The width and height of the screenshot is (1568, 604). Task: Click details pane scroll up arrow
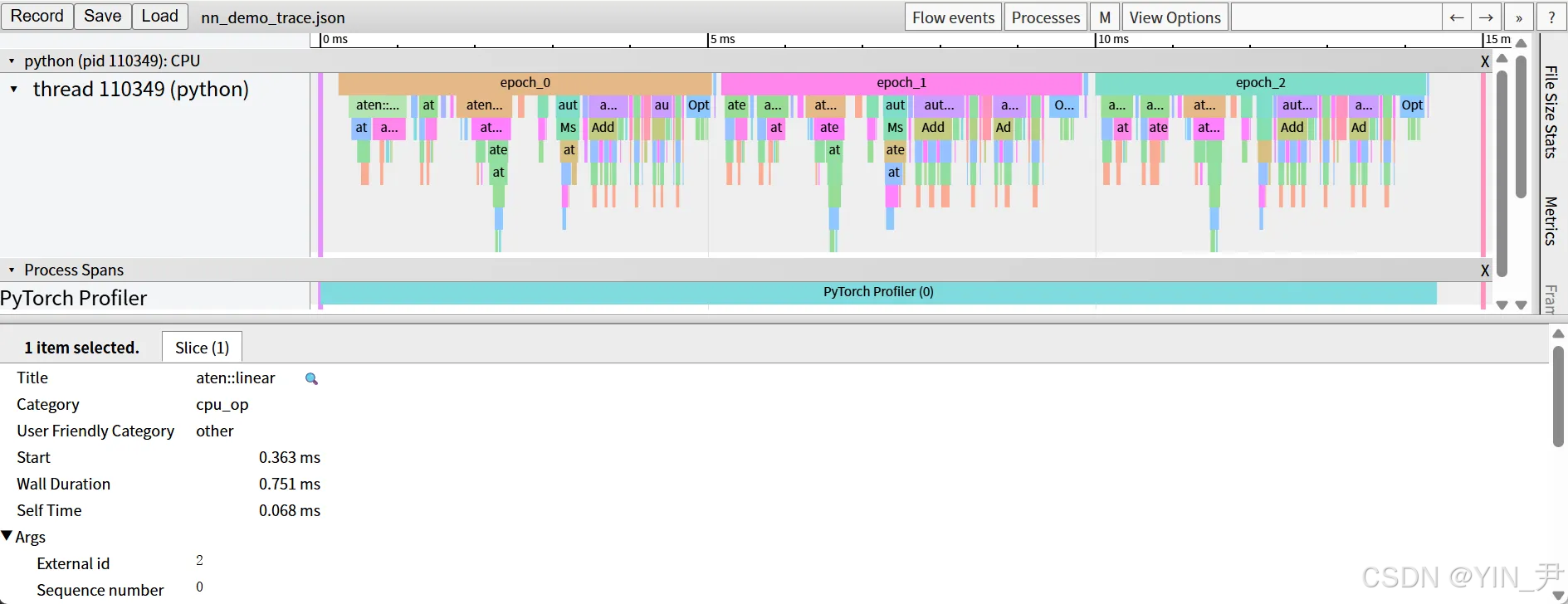tap(1558, 334)
